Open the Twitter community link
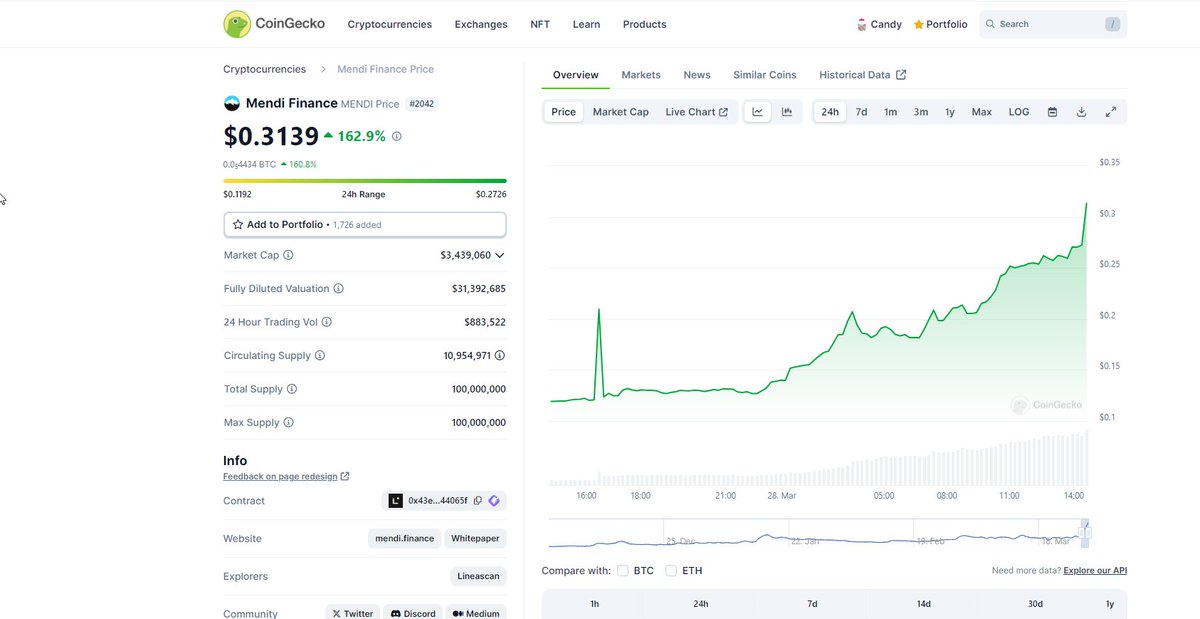Image resolution: width=1200 pixels, height=619 pixels. click(x=353, y=613)
